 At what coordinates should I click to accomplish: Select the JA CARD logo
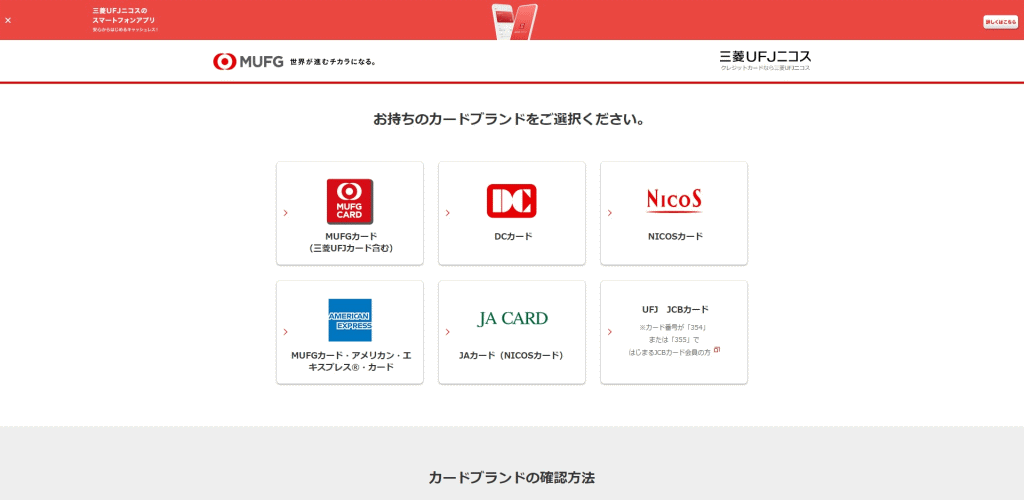click(x=512, y=319)
